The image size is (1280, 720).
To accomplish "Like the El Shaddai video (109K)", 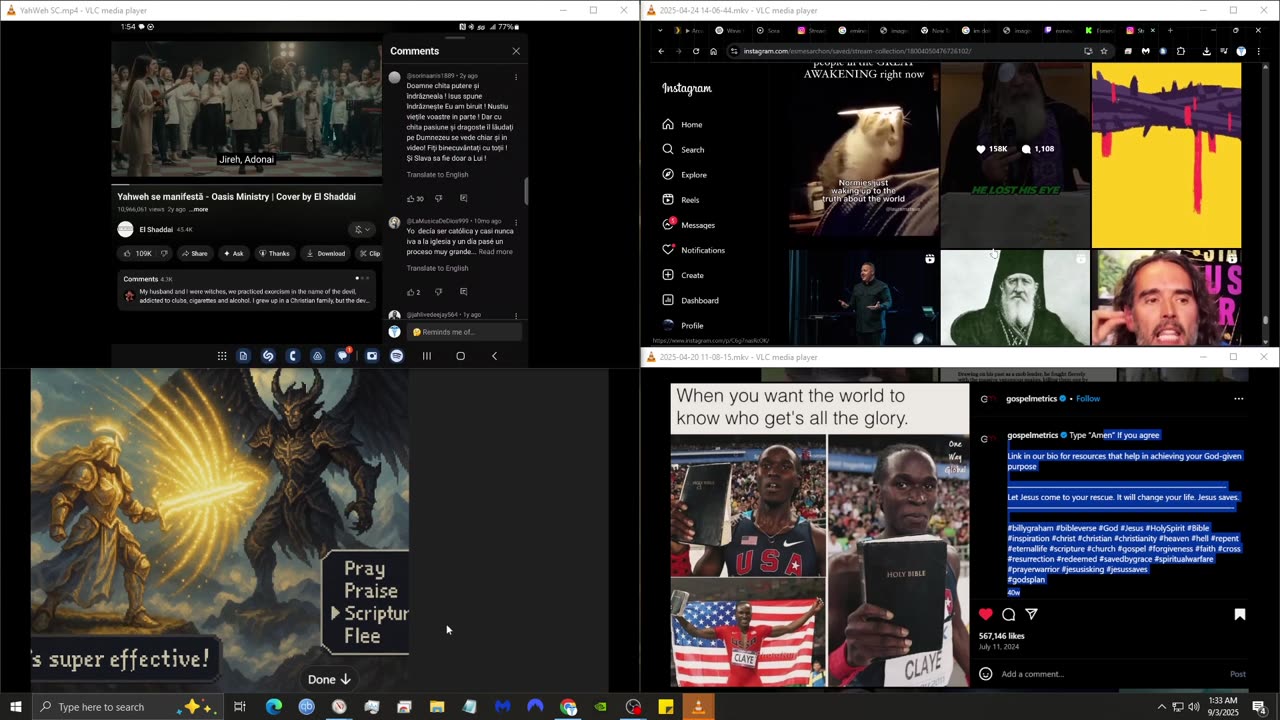I will point(138,253).
